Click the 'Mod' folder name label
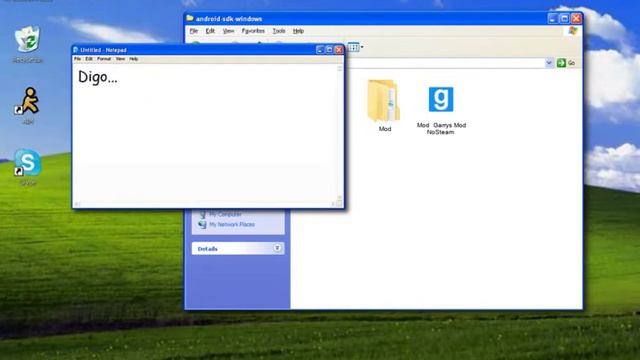The height and width of the screenshot is (360, 640). pyautogui.click(x=385, y=129)
